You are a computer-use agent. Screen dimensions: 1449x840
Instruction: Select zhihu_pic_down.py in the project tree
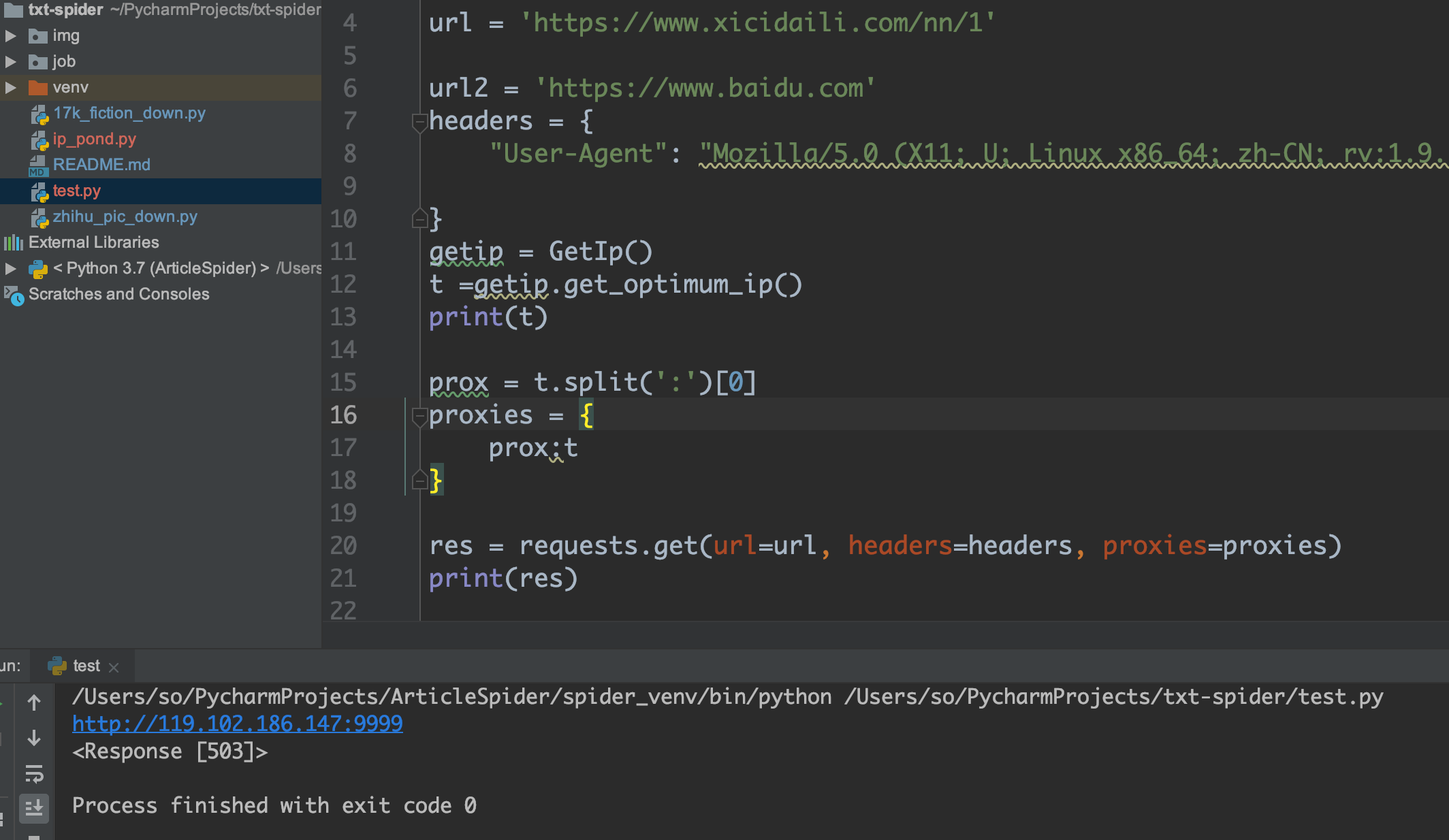[125, 216]
